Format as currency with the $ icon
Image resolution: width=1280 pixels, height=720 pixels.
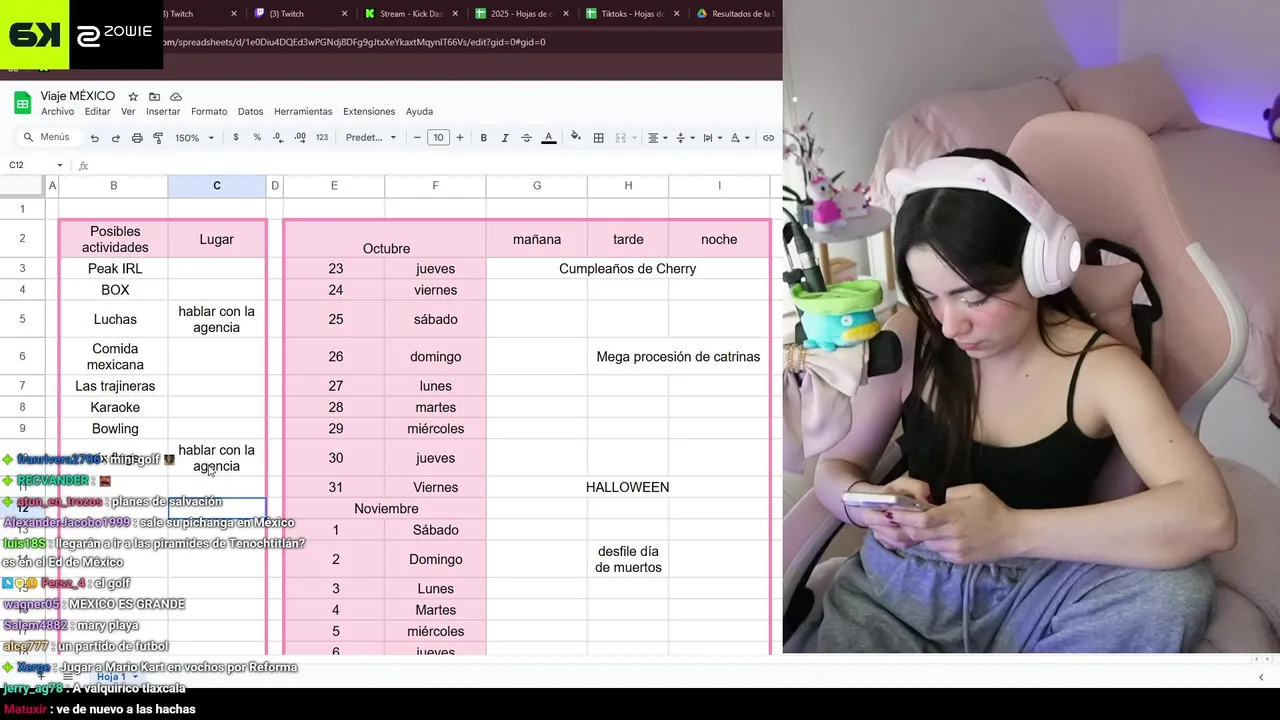[x=236, y=138]
